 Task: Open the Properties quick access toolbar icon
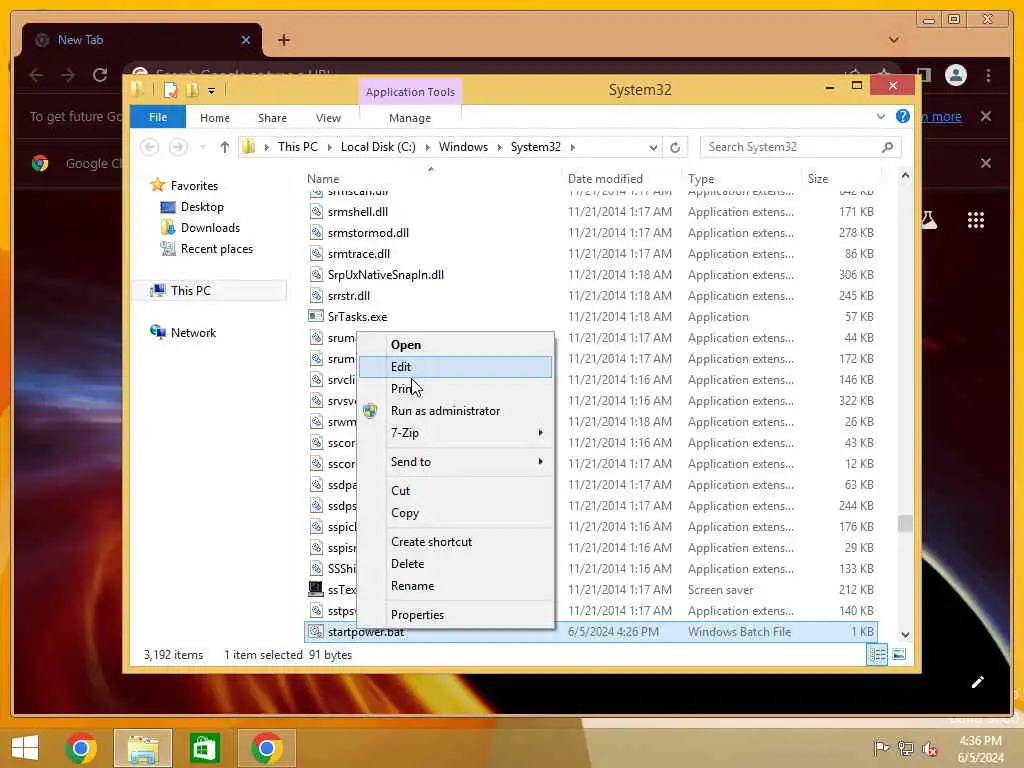pos(170,90)
